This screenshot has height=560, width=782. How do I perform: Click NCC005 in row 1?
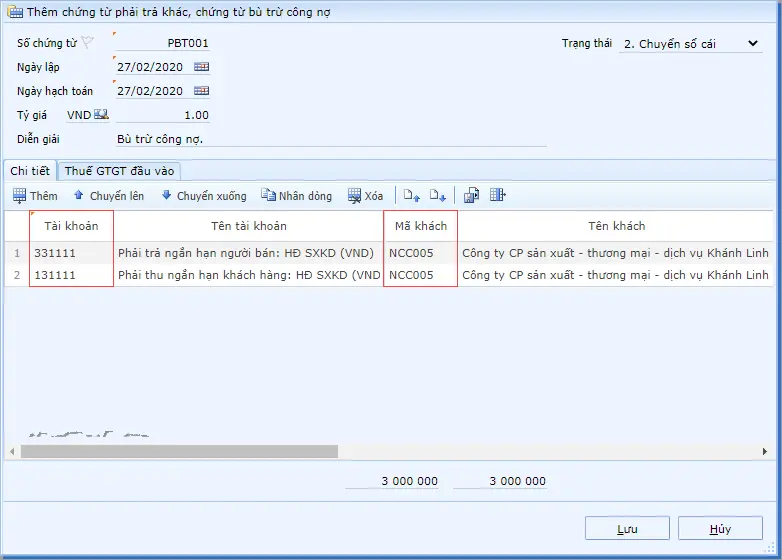click(x=421, y=253)
